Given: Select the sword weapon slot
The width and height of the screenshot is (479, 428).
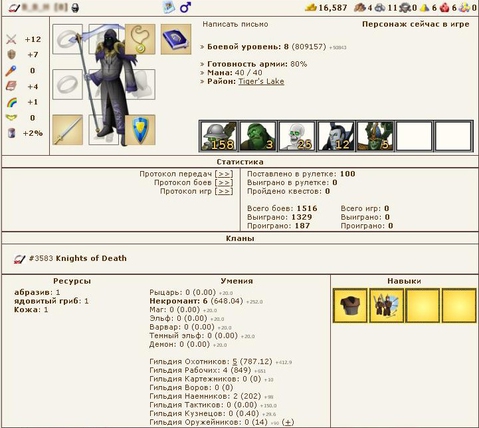Looking at the screenshot, I should 68,130.
